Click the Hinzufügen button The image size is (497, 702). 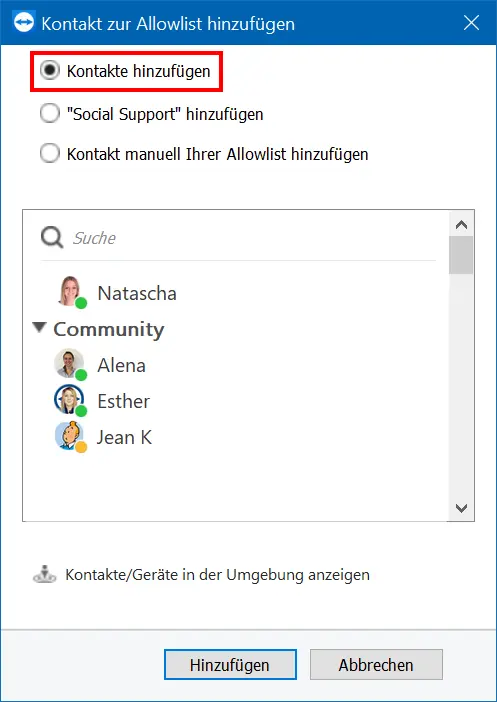point(230,664)
